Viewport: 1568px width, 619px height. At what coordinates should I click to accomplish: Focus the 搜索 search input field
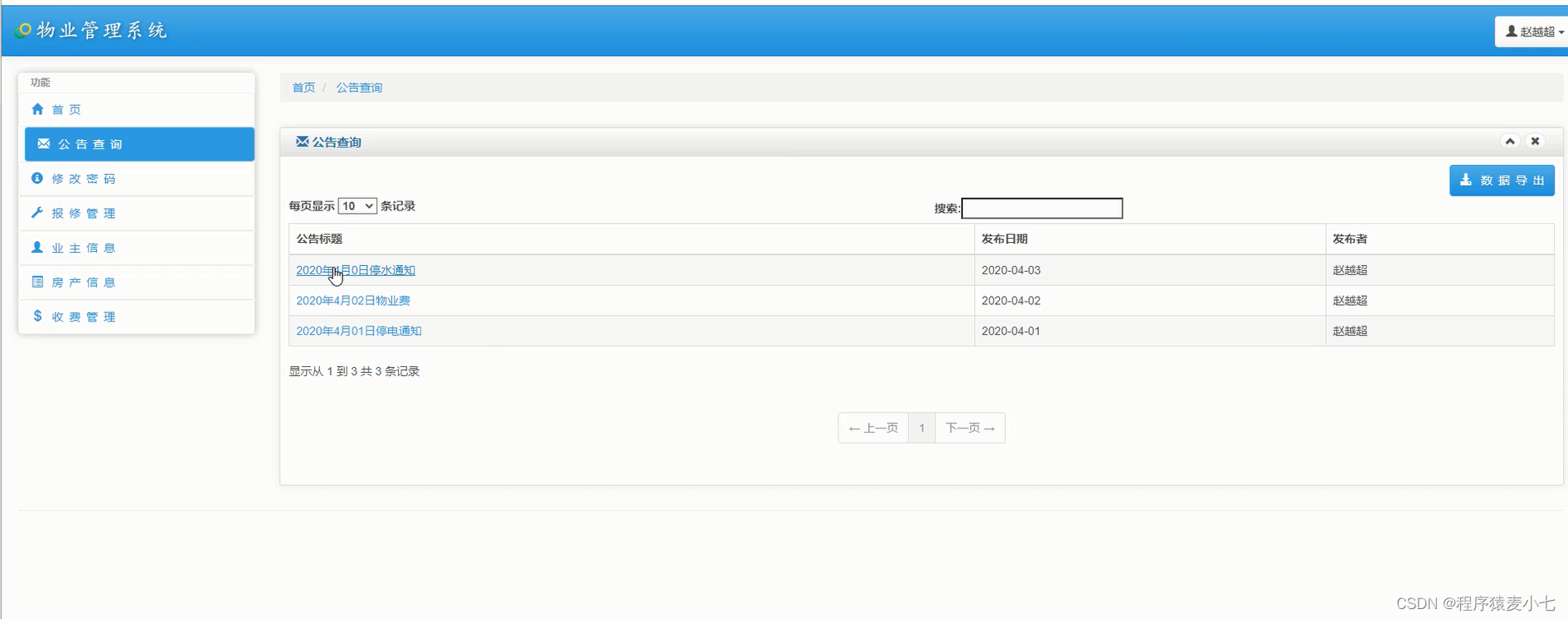click(x=1041, y=208)
